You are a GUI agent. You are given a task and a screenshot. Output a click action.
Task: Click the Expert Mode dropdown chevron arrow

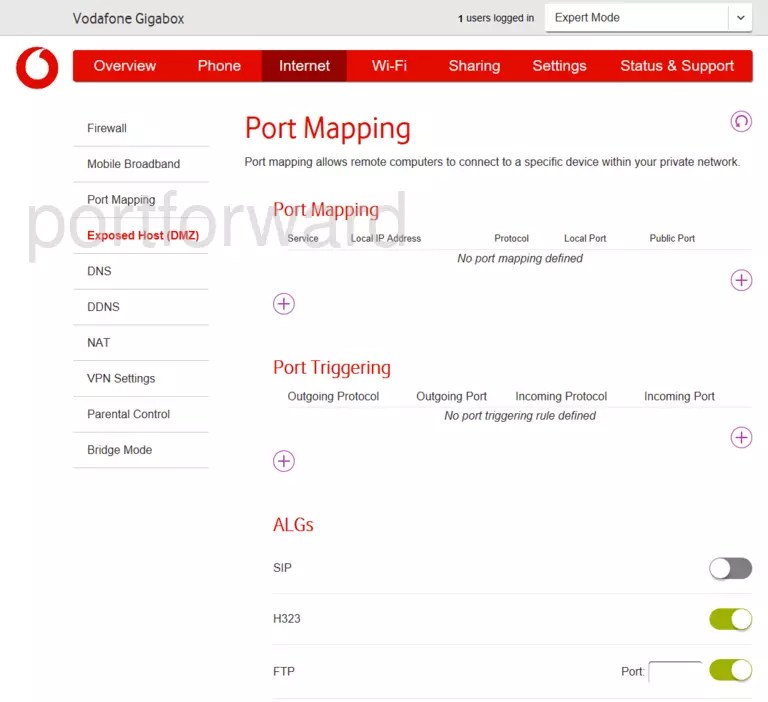tap(741, 18)
